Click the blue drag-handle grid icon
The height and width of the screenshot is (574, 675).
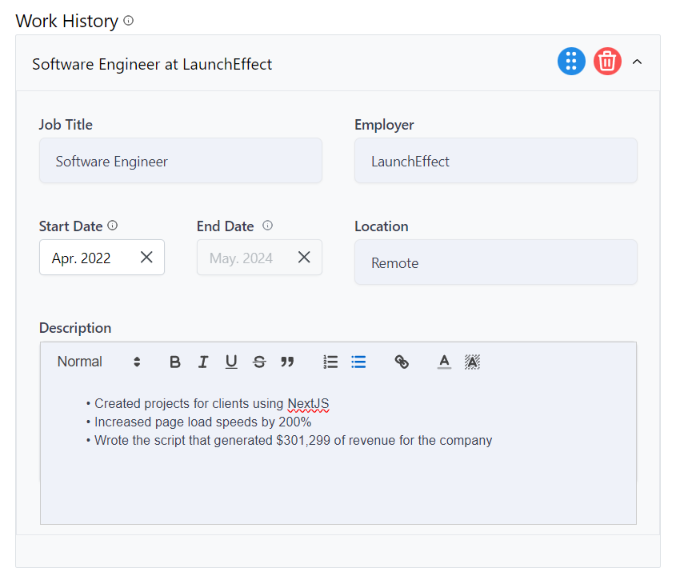tap(571, 61)
